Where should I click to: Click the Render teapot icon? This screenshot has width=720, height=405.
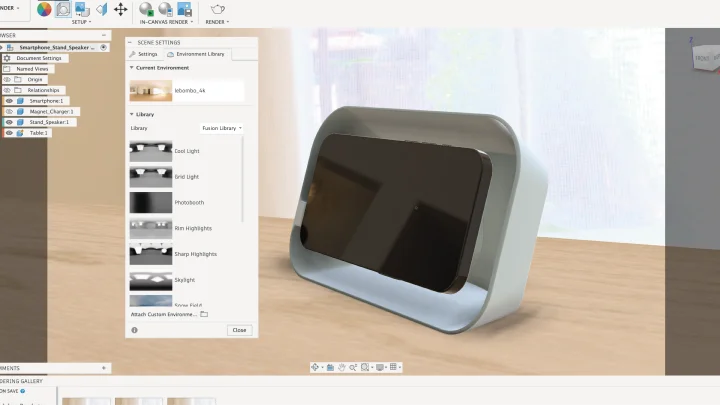[218, 9]
